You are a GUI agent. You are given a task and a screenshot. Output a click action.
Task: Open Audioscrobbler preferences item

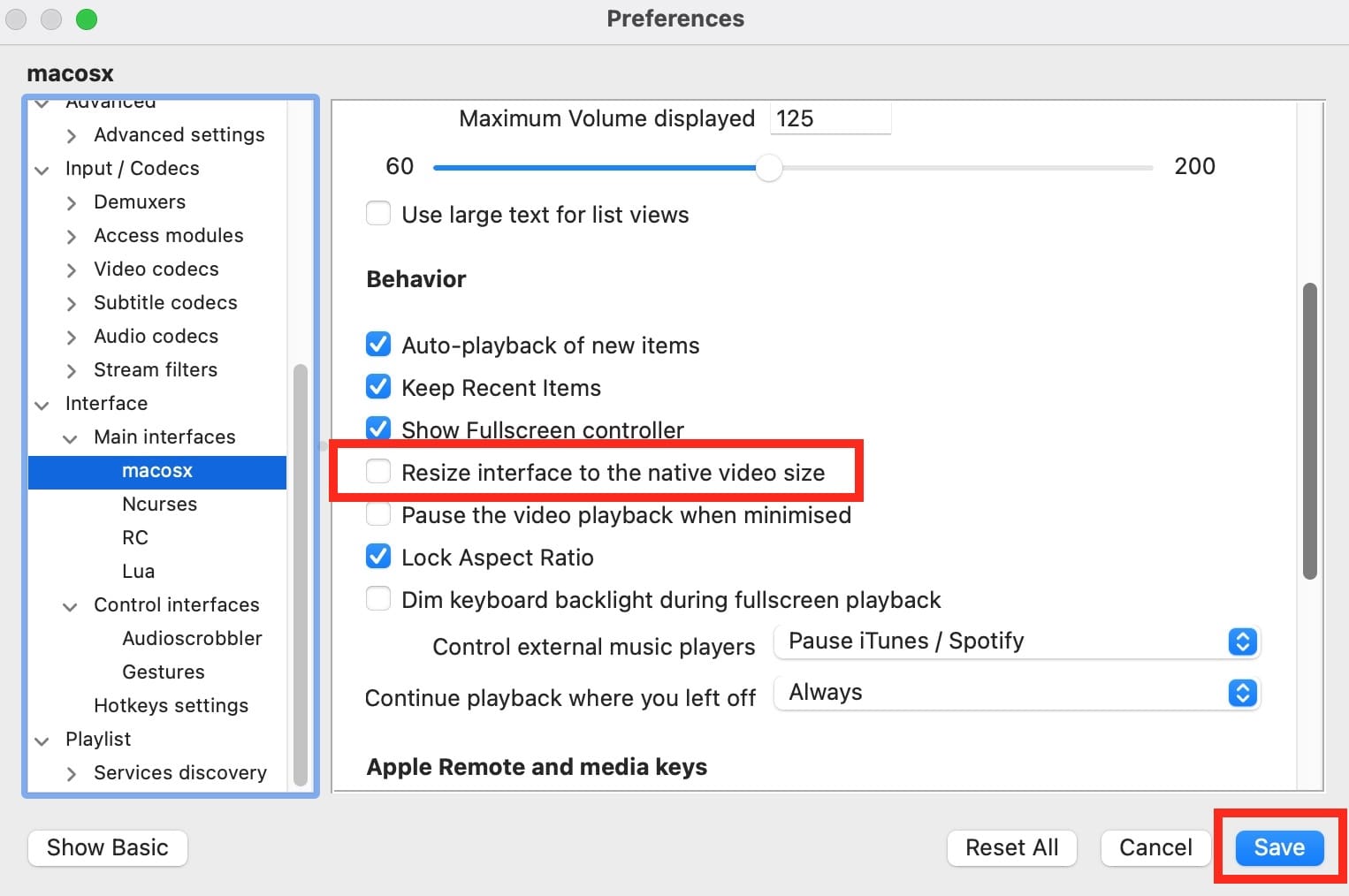[x=192, y=638]
